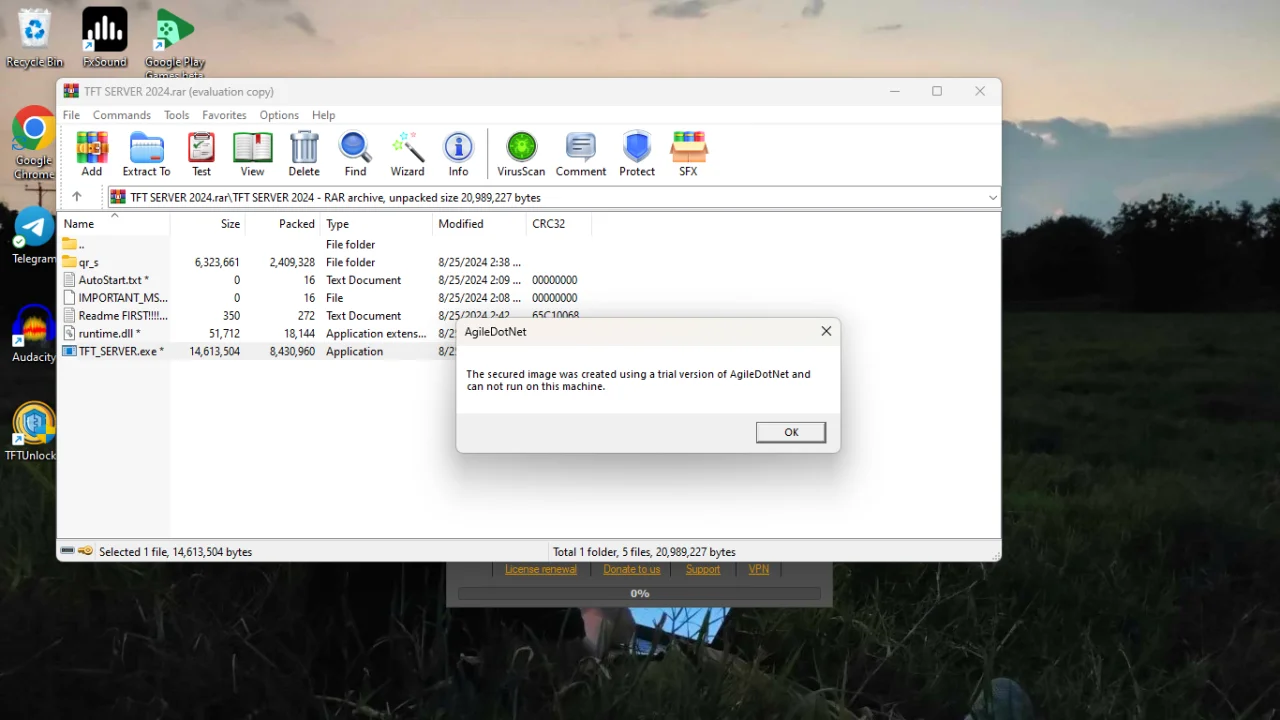Click the VPN link

(759, 569)
